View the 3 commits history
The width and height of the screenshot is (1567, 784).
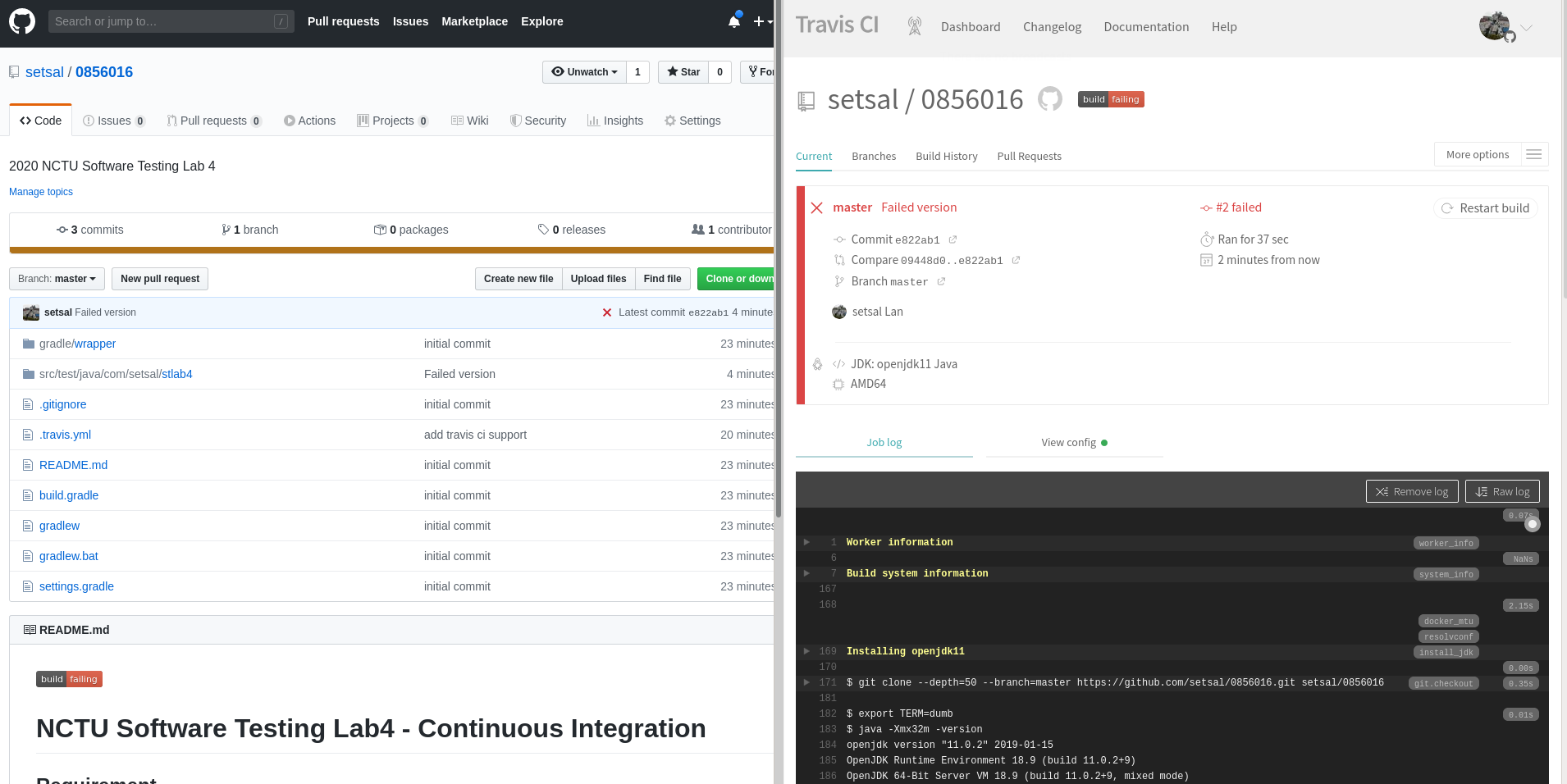coord(90,230)
